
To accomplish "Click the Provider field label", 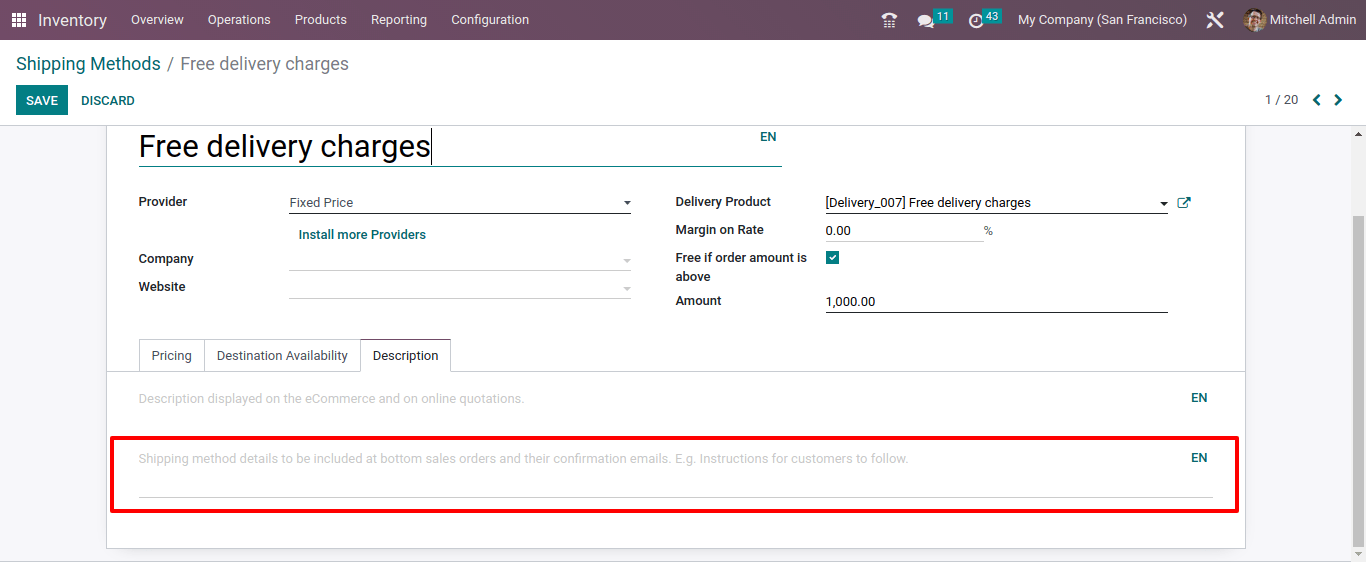I will 163,202.
